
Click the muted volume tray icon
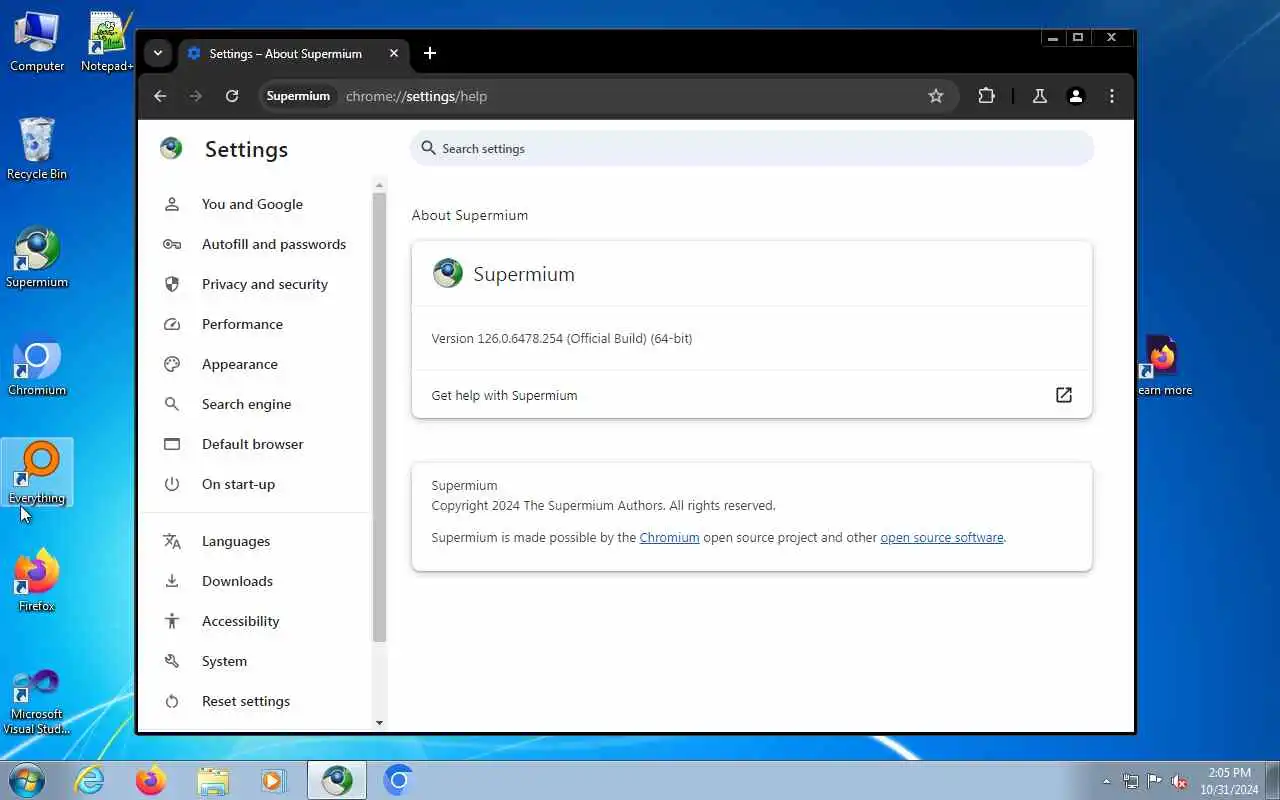[x=1180, y=781]
